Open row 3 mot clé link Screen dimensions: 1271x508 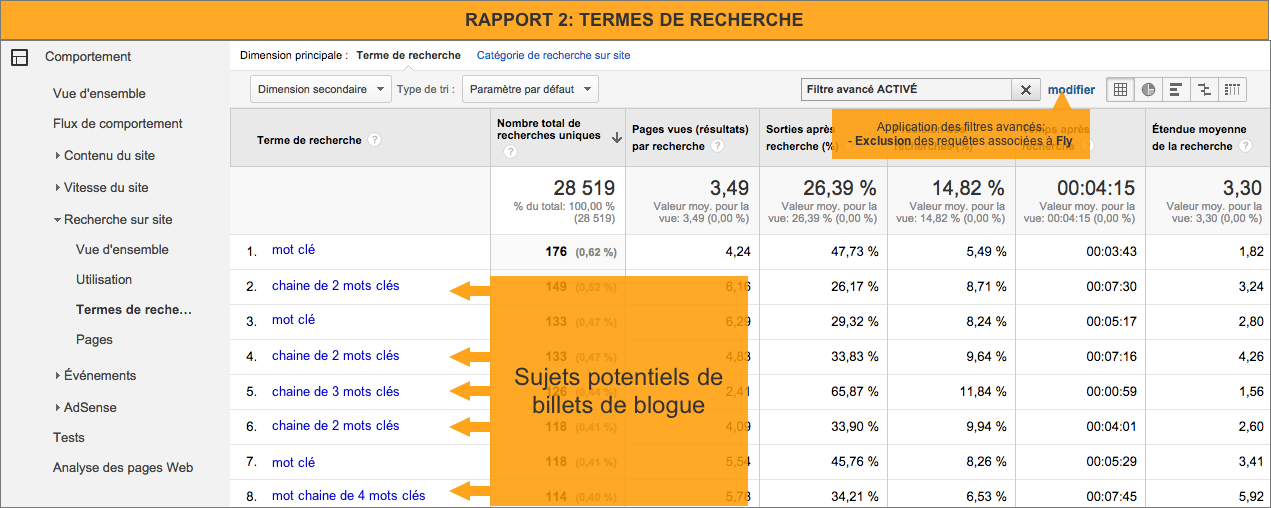coord(293,320)
